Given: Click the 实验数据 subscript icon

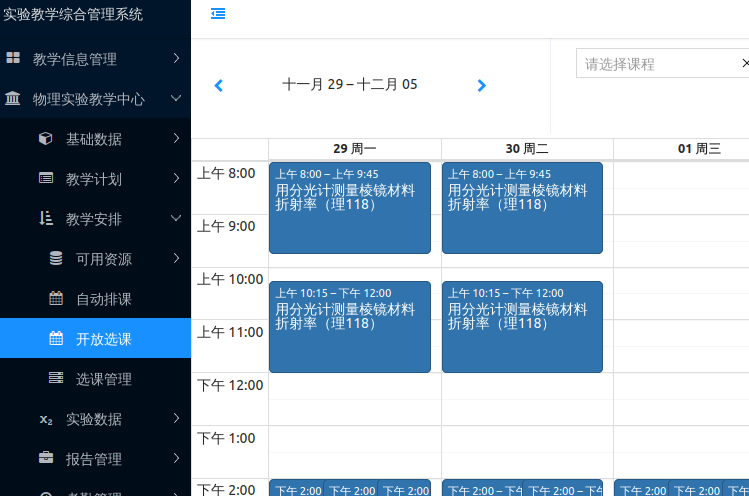Looking at the screenshot, I should [x=46, y=419].
